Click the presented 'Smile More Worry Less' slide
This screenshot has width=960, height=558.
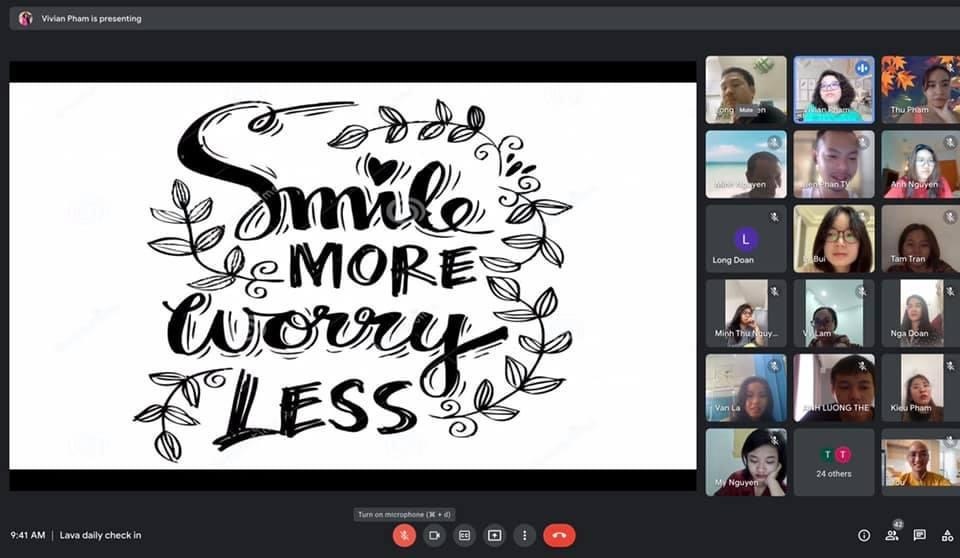click(352, 275)
